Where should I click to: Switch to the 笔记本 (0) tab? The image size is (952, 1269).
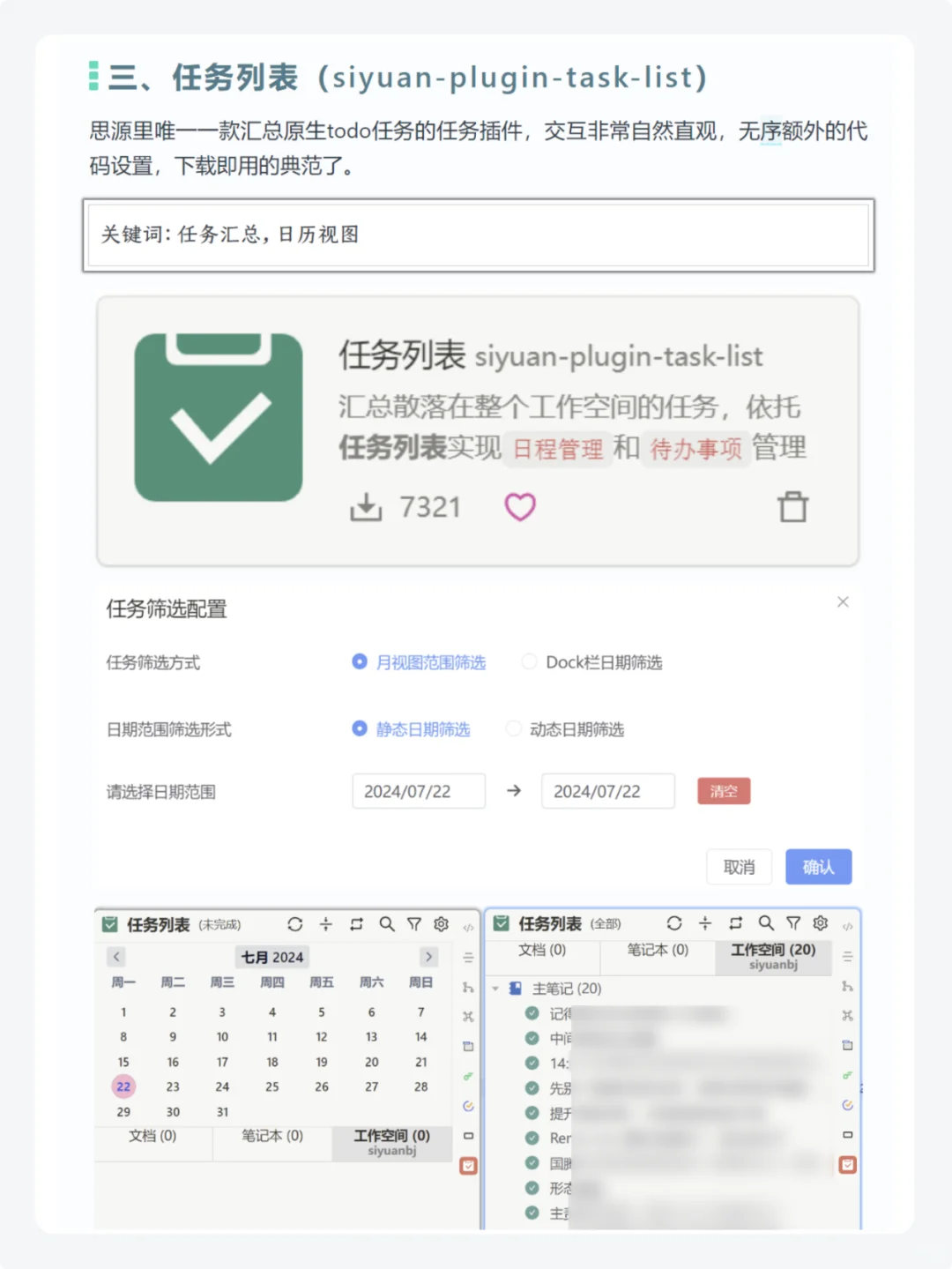coord(271,1137)
